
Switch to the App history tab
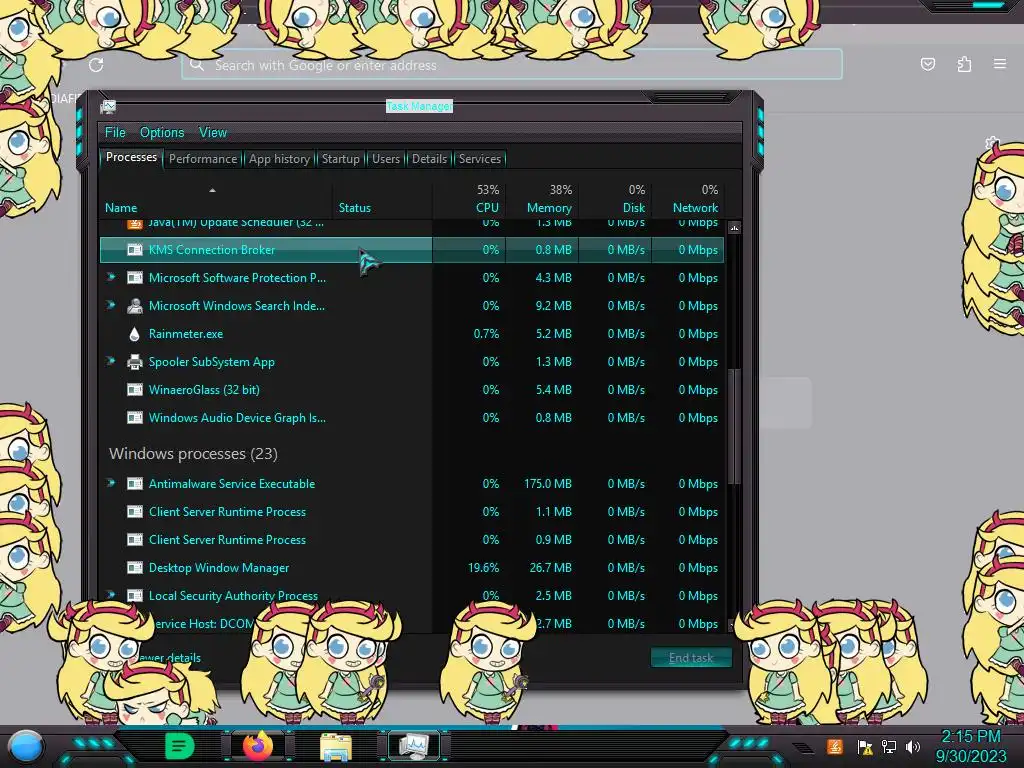280,159
